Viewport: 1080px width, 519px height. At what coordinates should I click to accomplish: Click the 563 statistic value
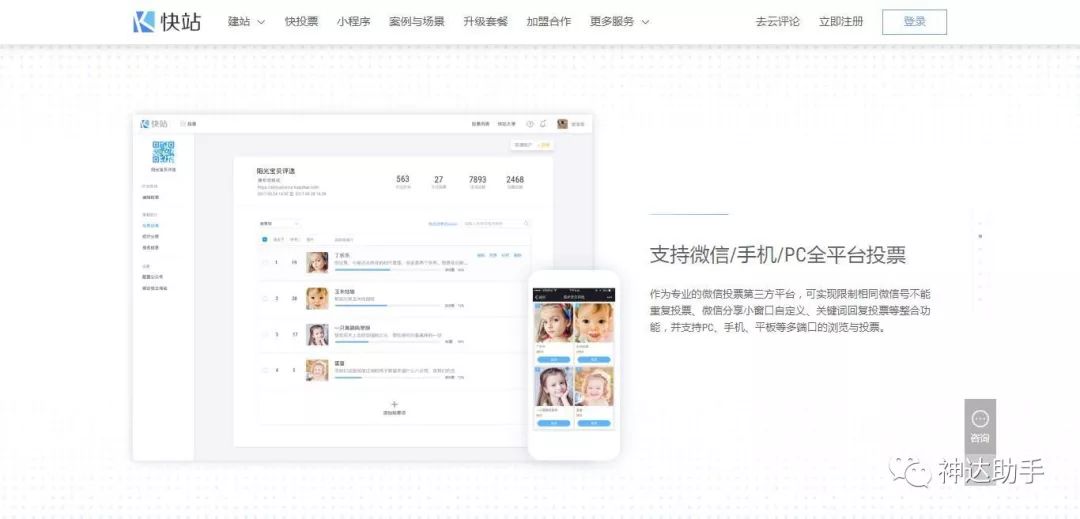click(403, 179)
